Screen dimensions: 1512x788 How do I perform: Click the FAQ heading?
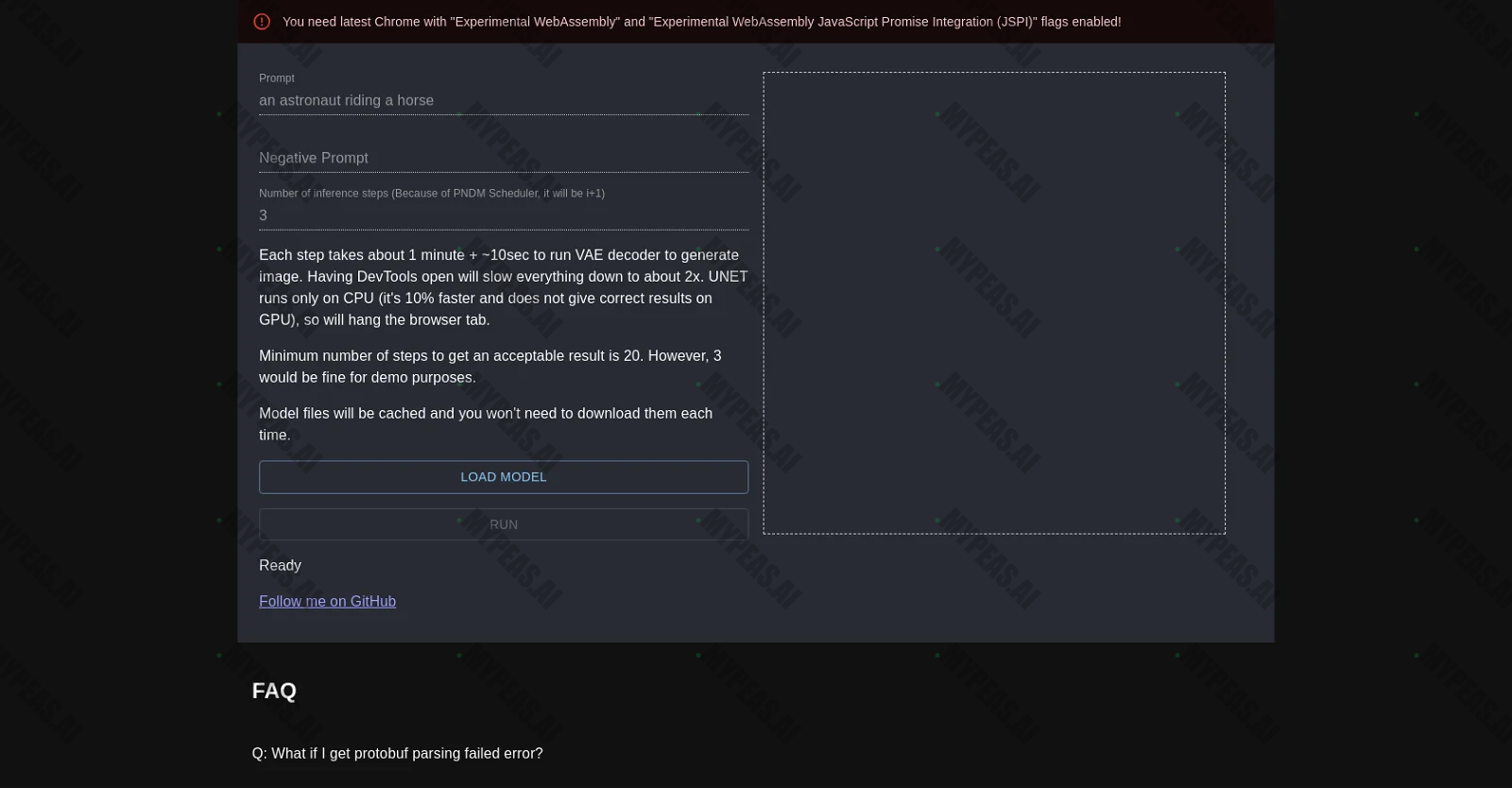tap(274, 691)
